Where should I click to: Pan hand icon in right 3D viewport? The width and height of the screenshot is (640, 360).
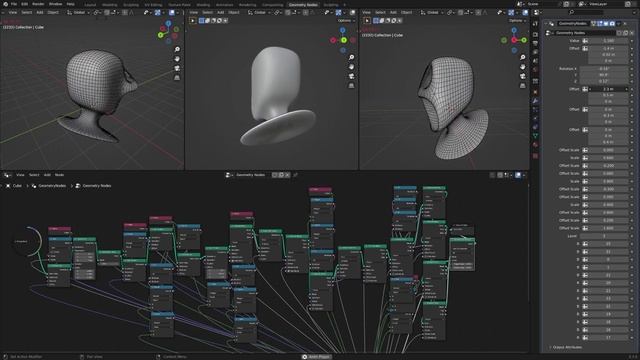[x=523, y=67]
